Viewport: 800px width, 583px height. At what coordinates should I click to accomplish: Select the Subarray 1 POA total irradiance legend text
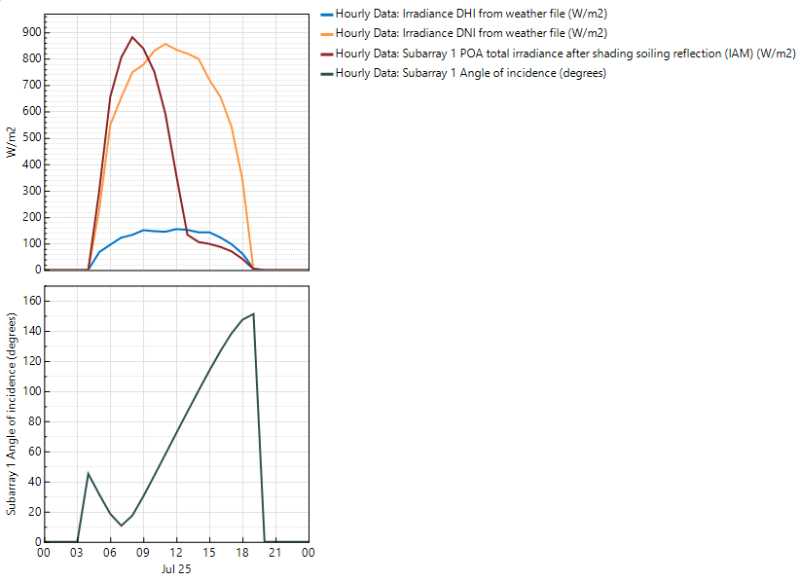coord(565,54)
